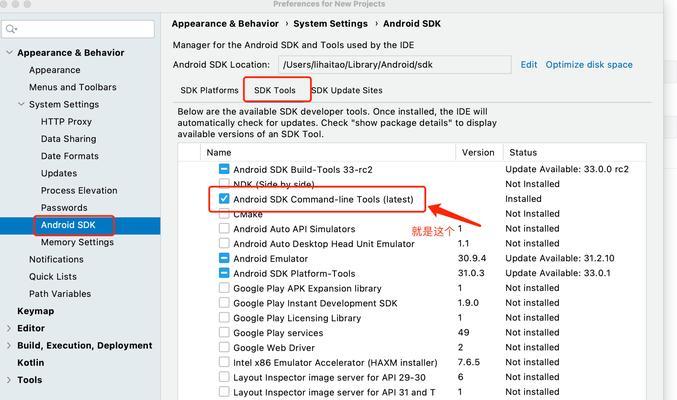Viewport: 677px width, 400px height.
Task: Click version '30.9.4' of Android Emulator
Action: point(472,258)
